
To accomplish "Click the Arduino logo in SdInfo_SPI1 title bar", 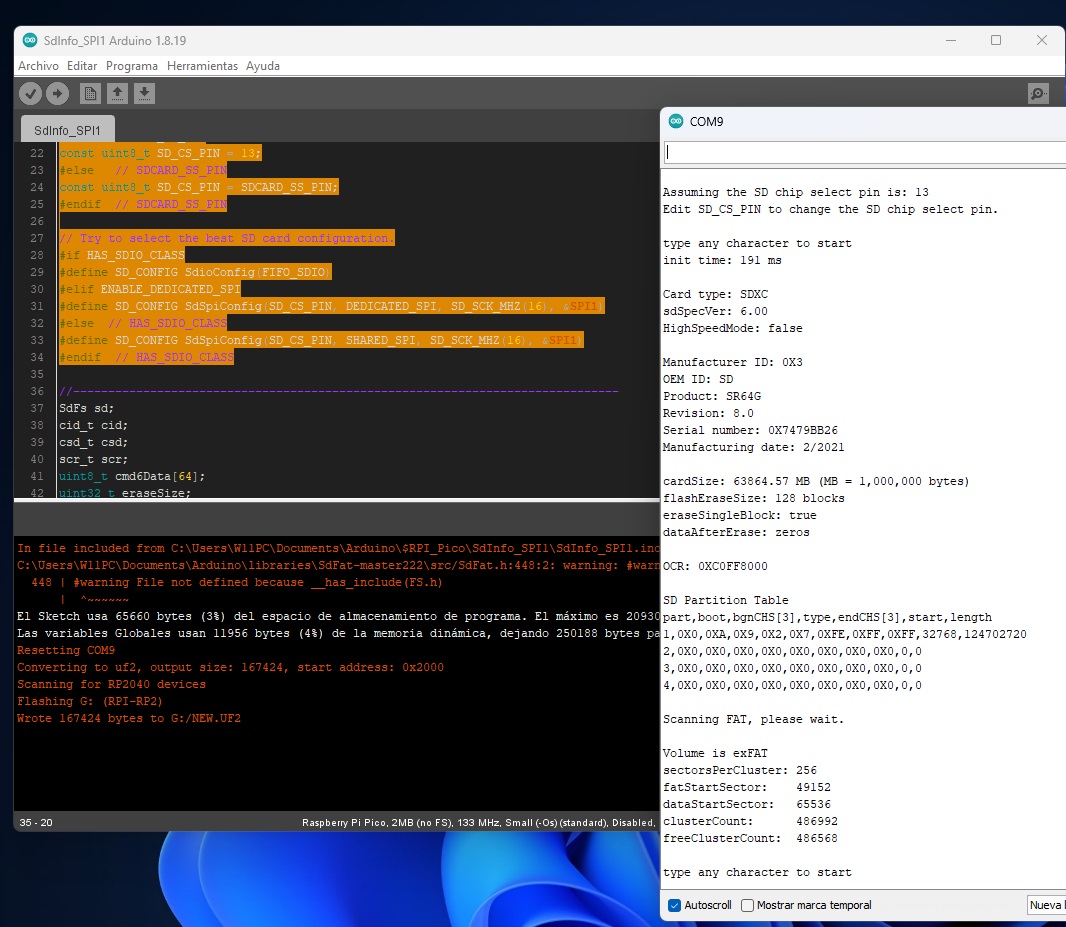I will [x=30, y=40].
